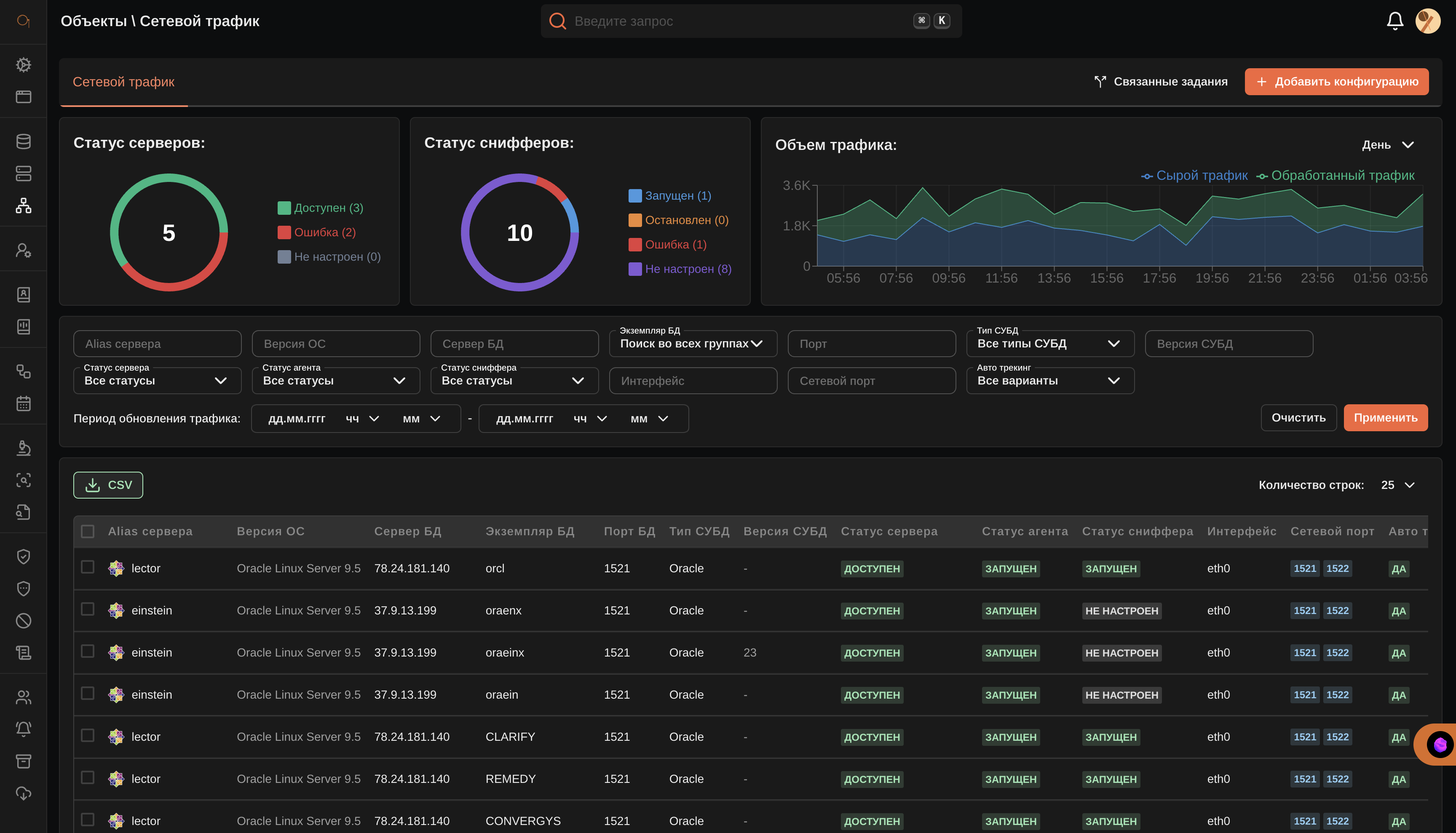
Task: Open the database cylinder sidebar icon
Action: (24, 142)
